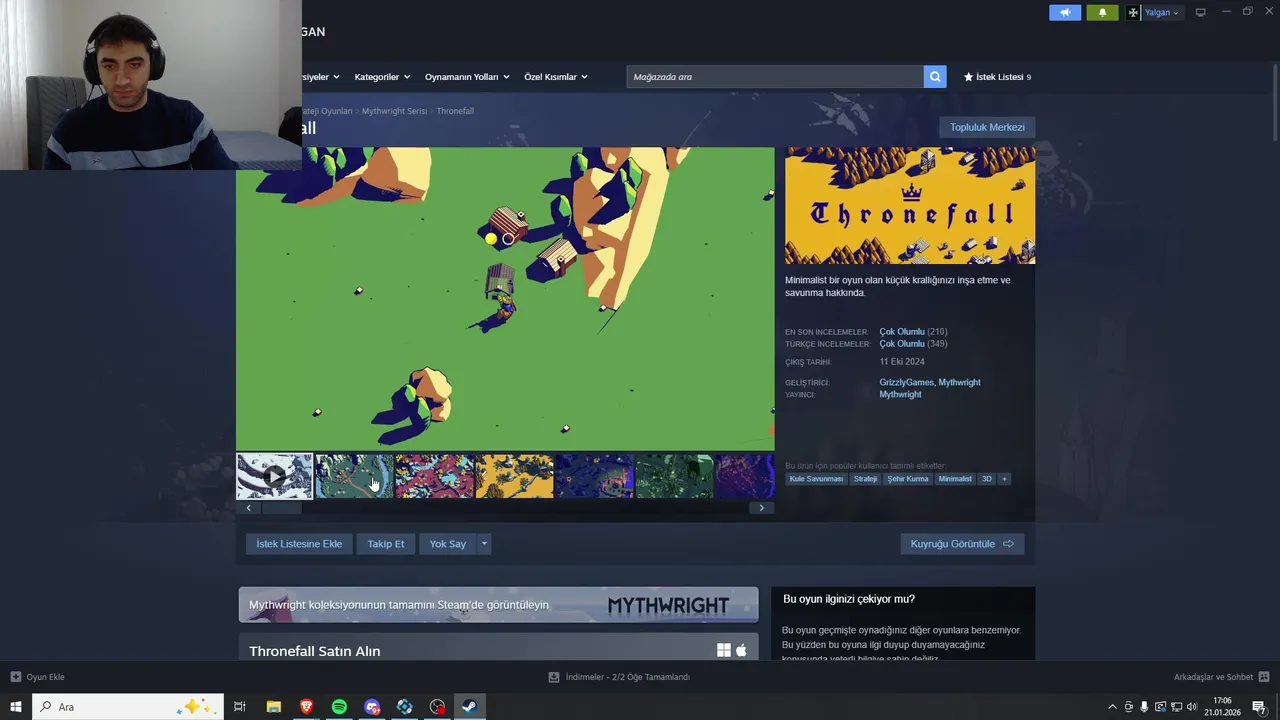Select the dark blue screenshot thumbnail
The height and width of the screenshot is (720, 1280).
click(594, 476)
